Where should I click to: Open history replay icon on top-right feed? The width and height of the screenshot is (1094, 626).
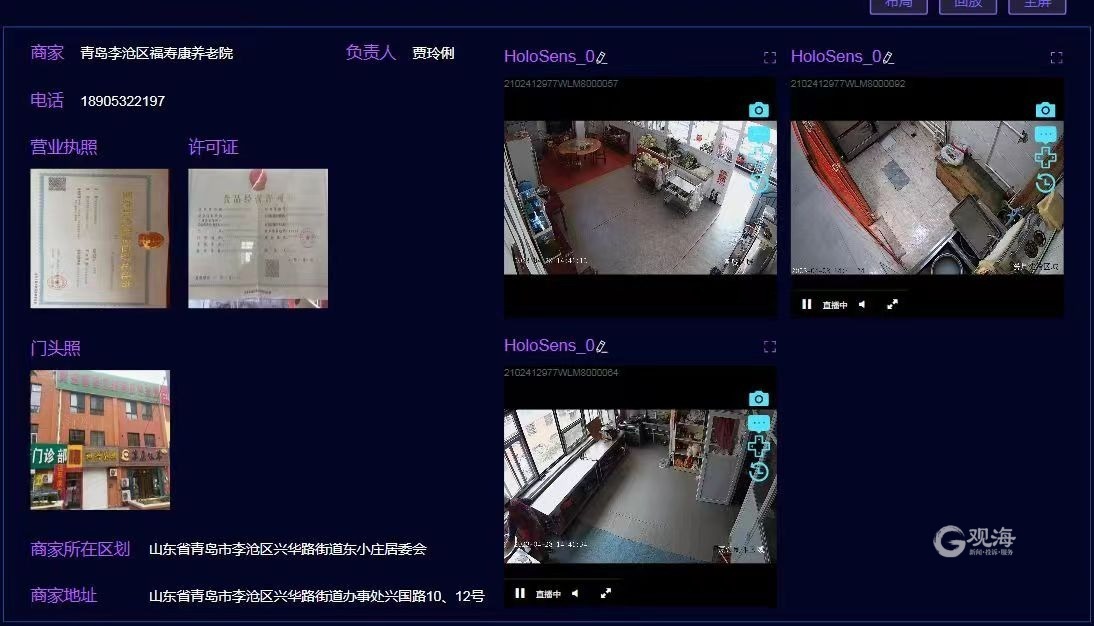1045,183
